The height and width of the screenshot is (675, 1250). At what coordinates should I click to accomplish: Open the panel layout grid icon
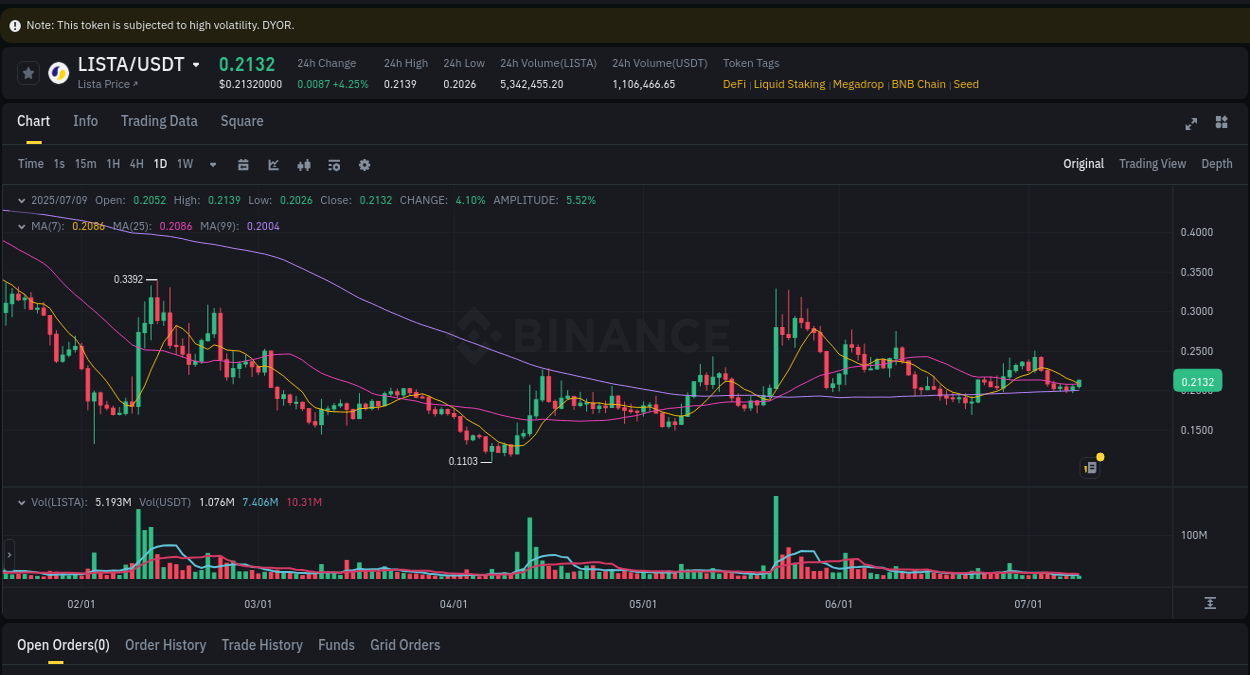[1221, 122]
